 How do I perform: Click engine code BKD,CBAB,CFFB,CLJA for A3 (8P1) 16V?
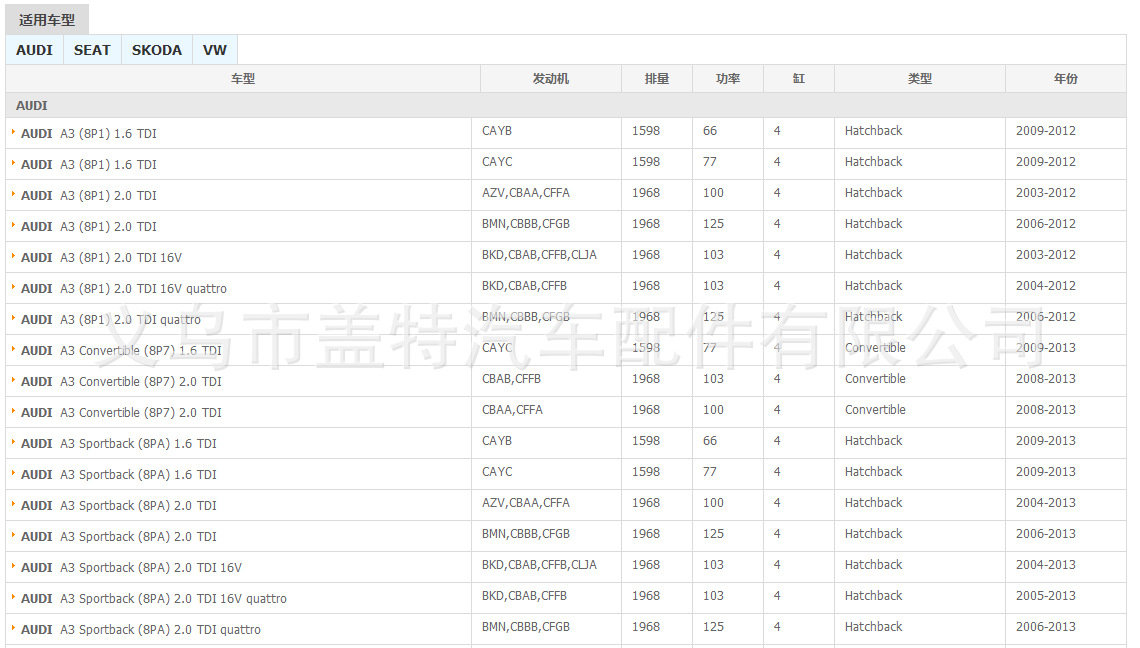(539, 255)
